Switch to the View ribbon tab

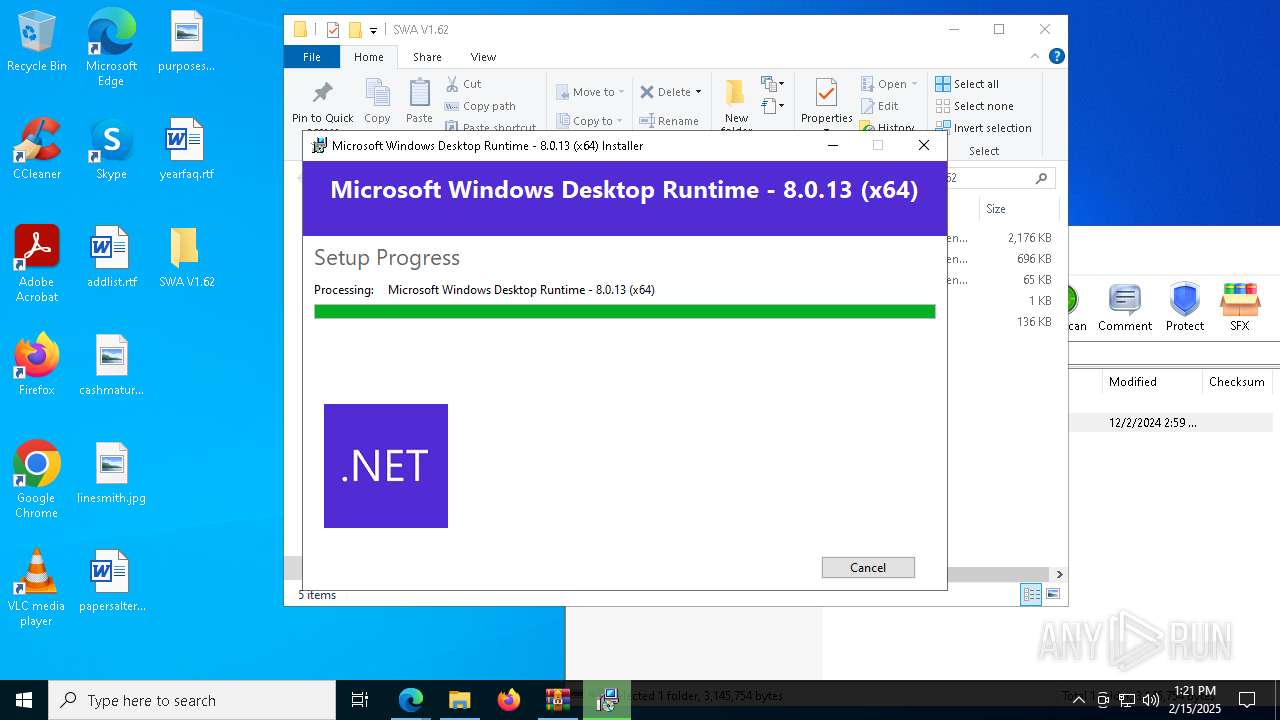(483, 57)
